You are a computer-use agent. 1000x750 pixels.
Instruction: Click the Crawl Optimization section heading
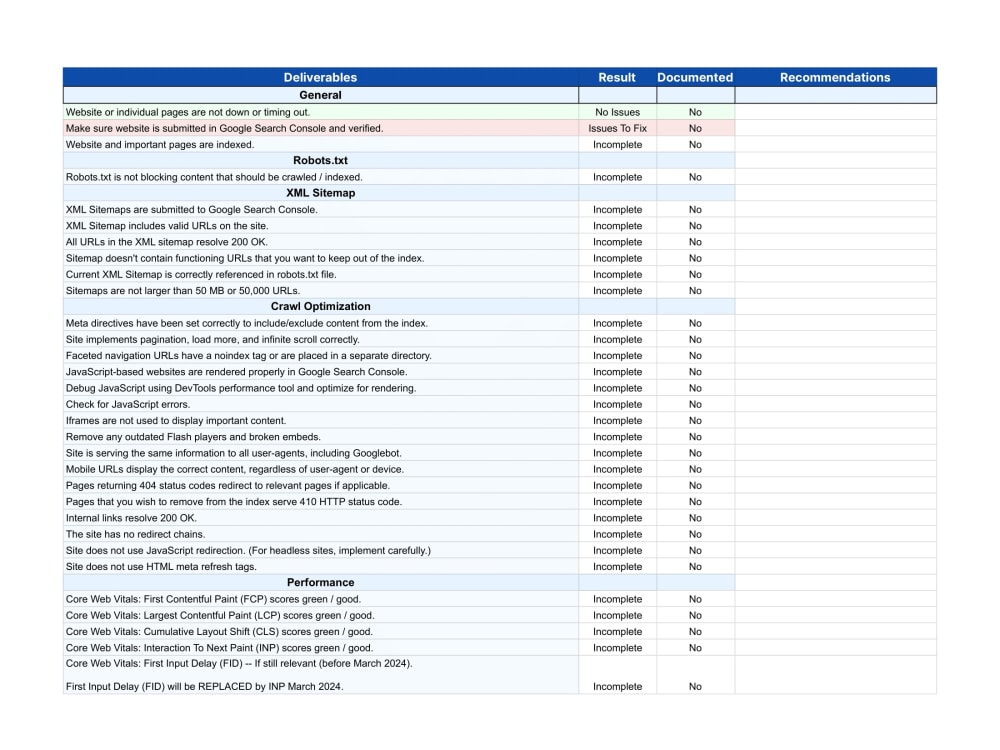point(320,306)
